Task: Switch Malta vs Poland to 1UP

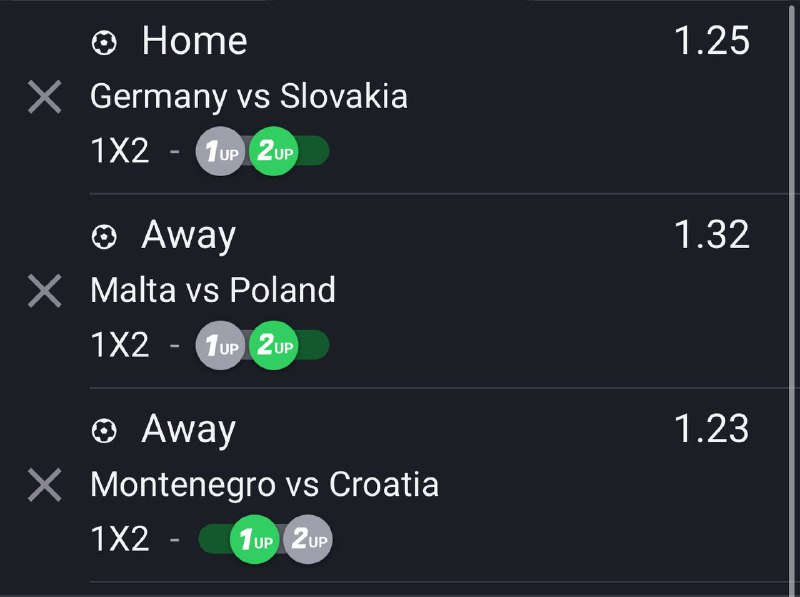Action: point(220,346)
